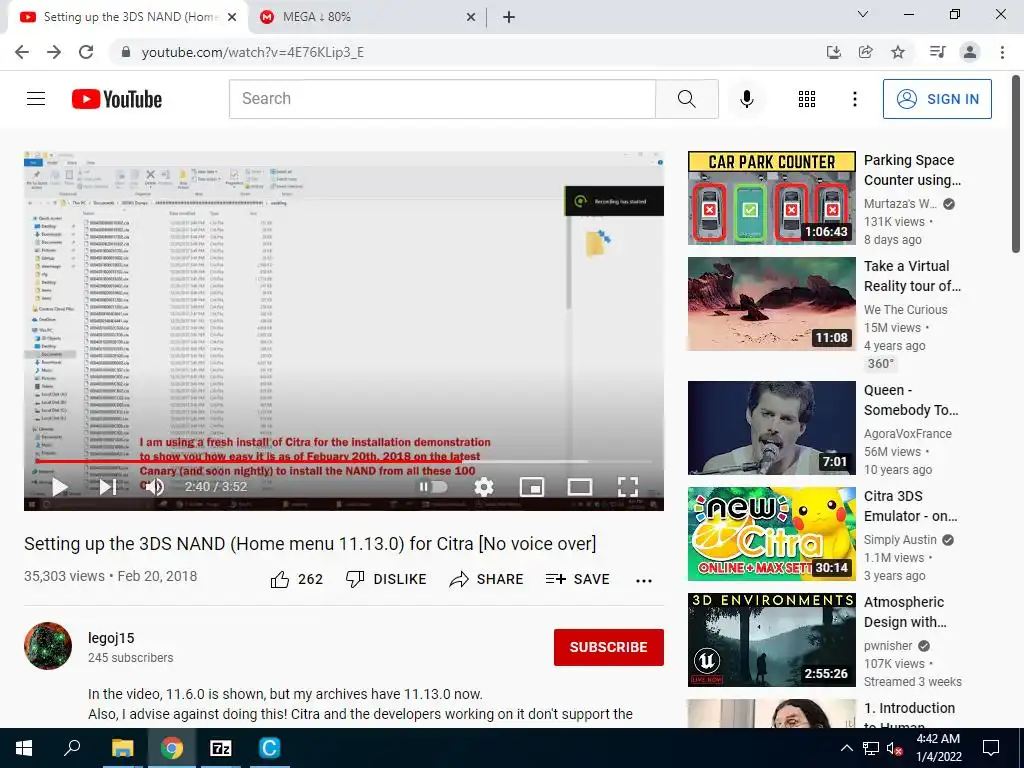Show hidden system tray icons
1024x768 pixels.
(846, 748)
